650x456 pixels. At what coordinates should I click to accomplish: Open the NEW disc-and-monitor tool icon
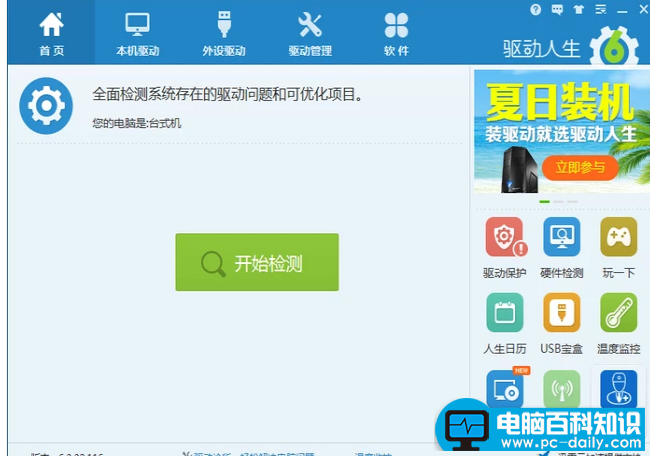point(505,388)
